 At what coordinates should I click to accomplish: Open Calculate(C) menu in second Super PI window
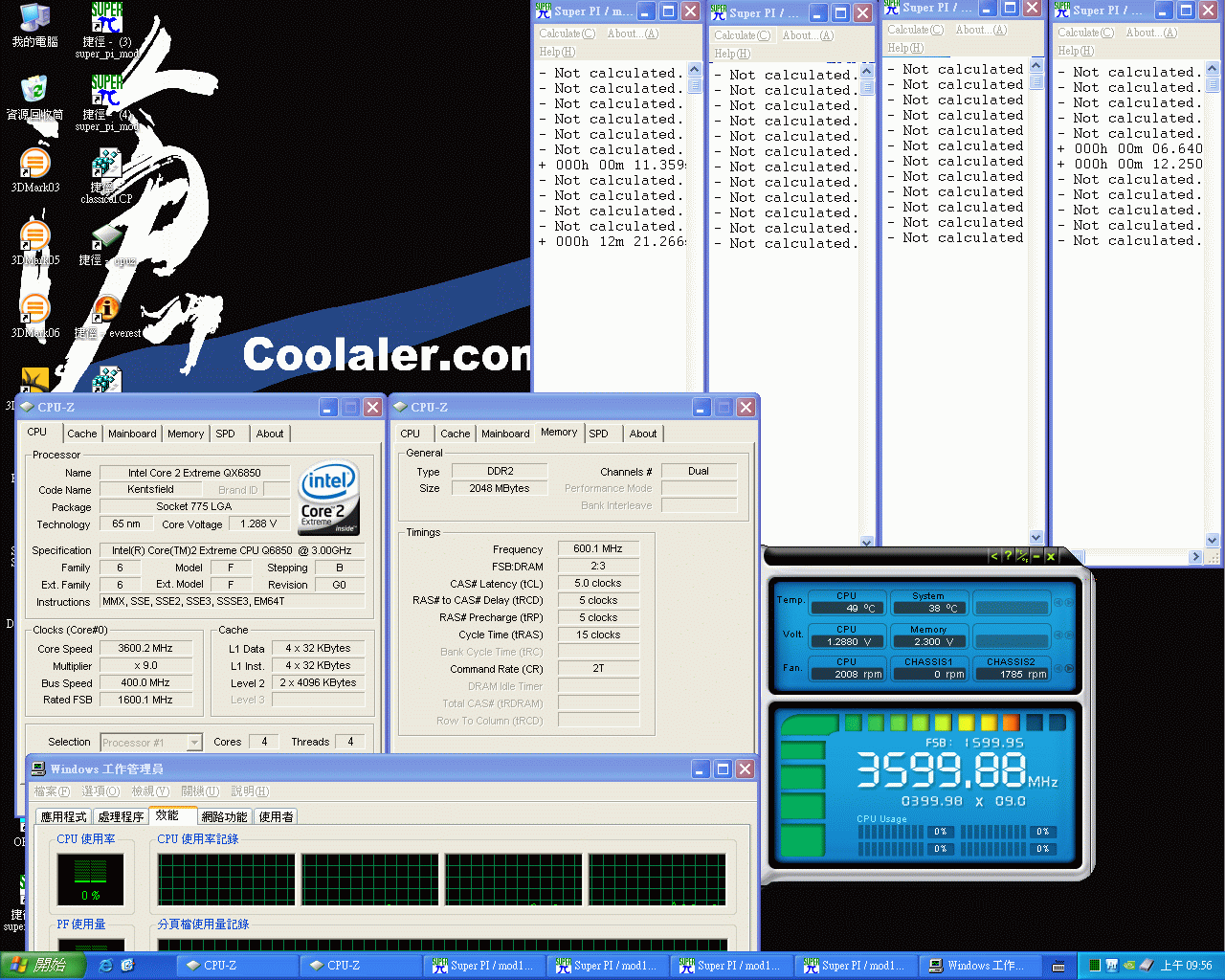coord(742,35)
